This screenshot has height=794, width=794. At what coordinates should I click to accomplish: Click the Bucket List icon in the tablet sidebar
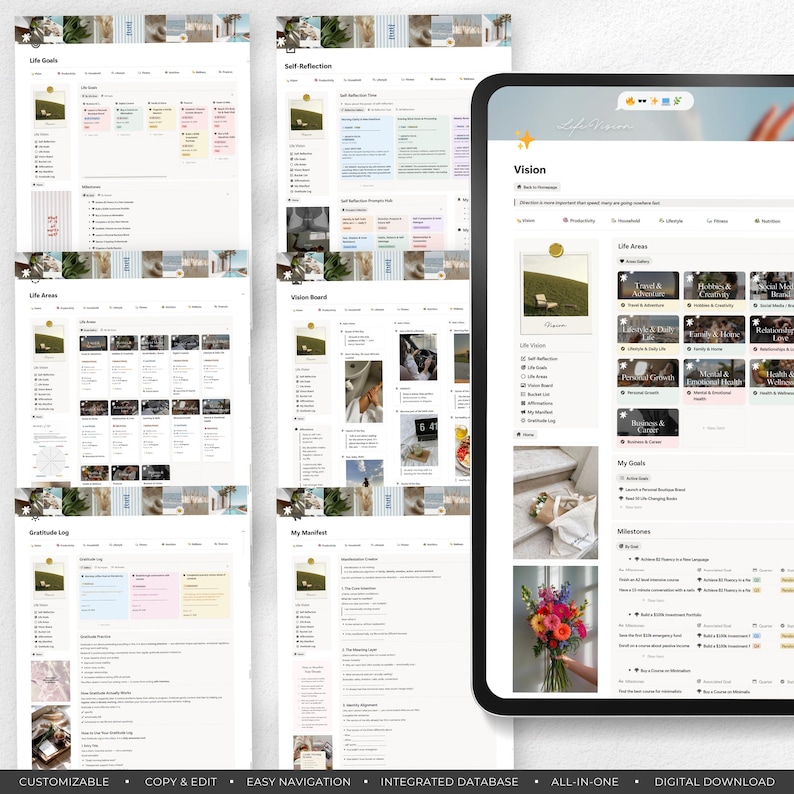[523, 394]
